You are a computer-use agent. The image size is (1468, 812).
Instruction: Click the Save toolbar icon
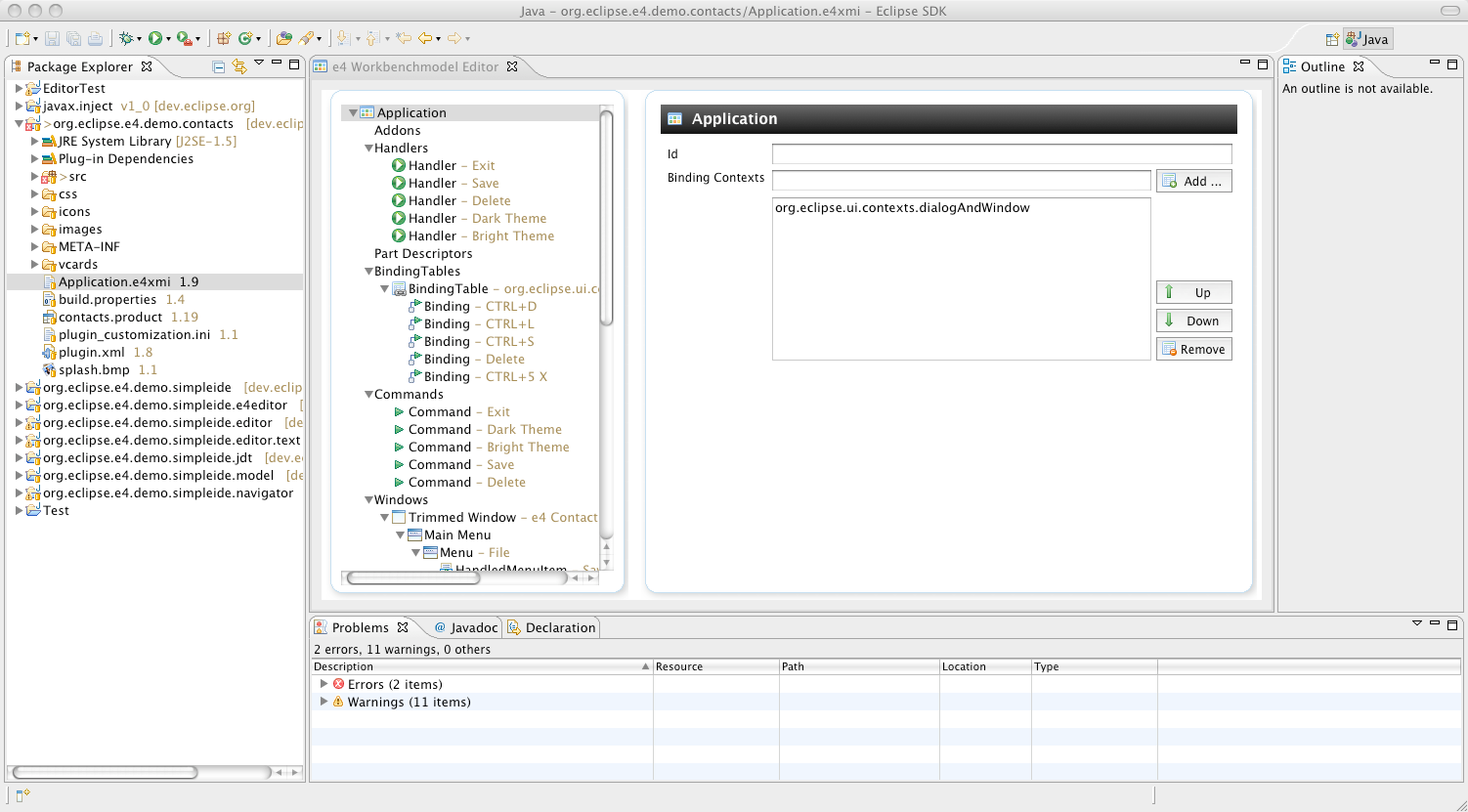click(52, 38)
